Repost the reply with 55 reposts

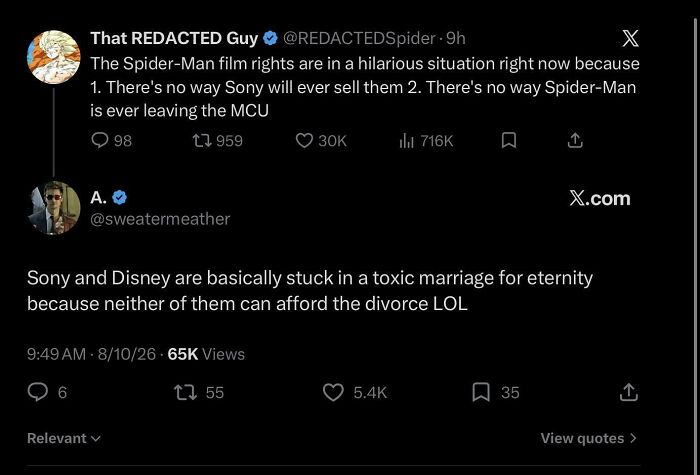point(199,392)
